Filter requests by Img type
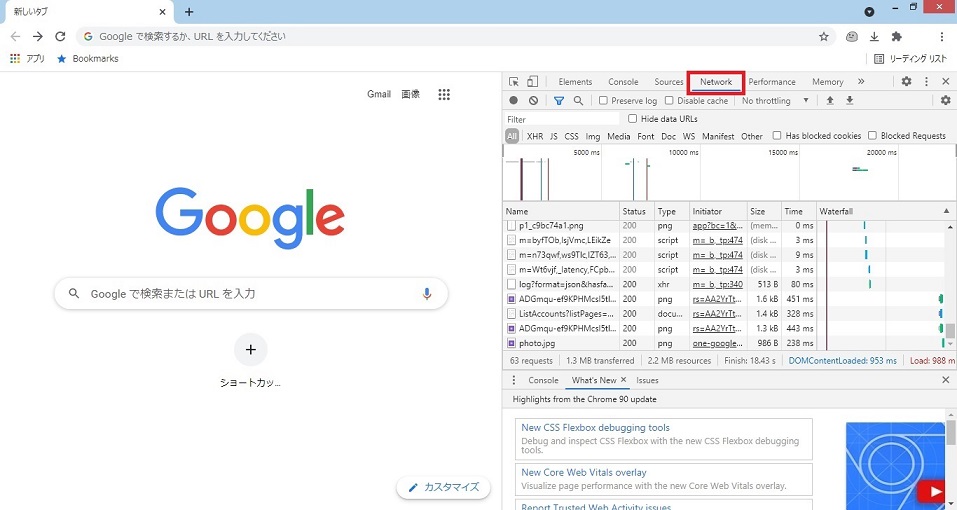The height and width of the screenshot is (510, 957). click(x=593, y=136)
